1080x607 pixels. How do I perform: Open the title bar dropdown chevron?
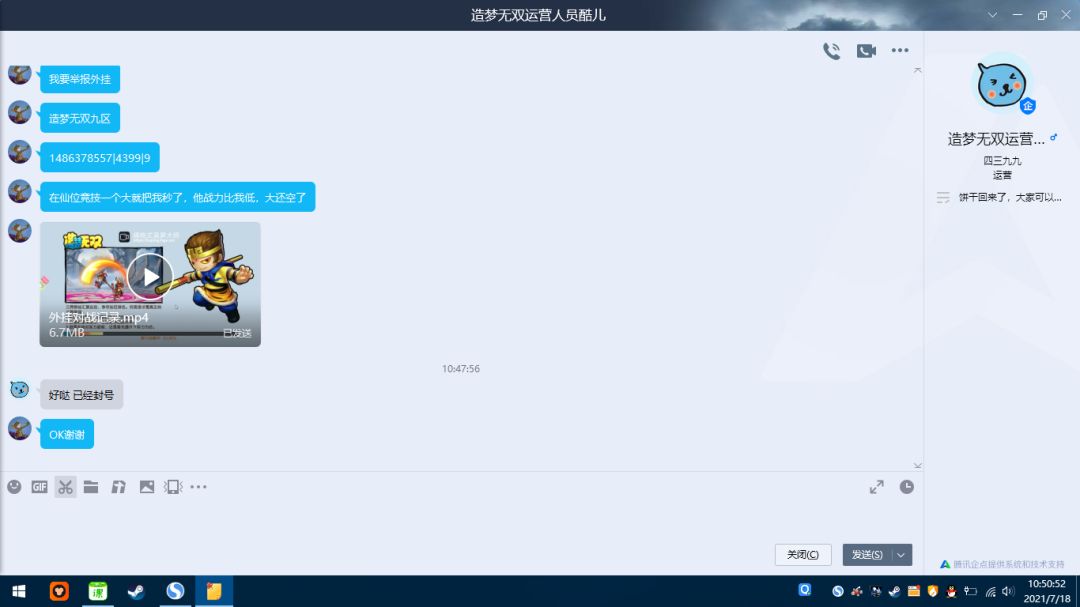click(x=993, y=14)
